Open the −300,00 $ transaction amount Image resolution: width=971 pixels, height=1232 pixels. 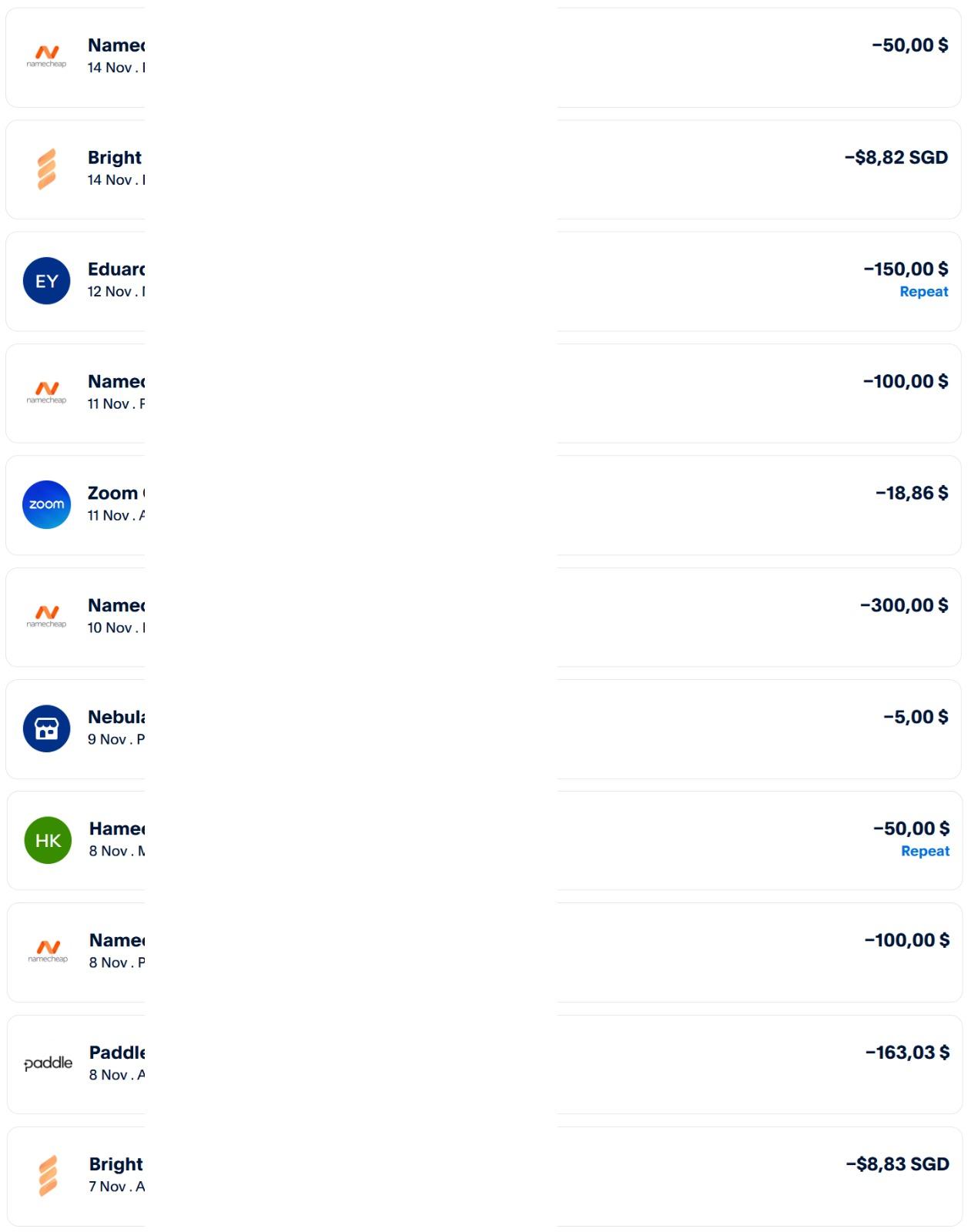tap(903, 605)
